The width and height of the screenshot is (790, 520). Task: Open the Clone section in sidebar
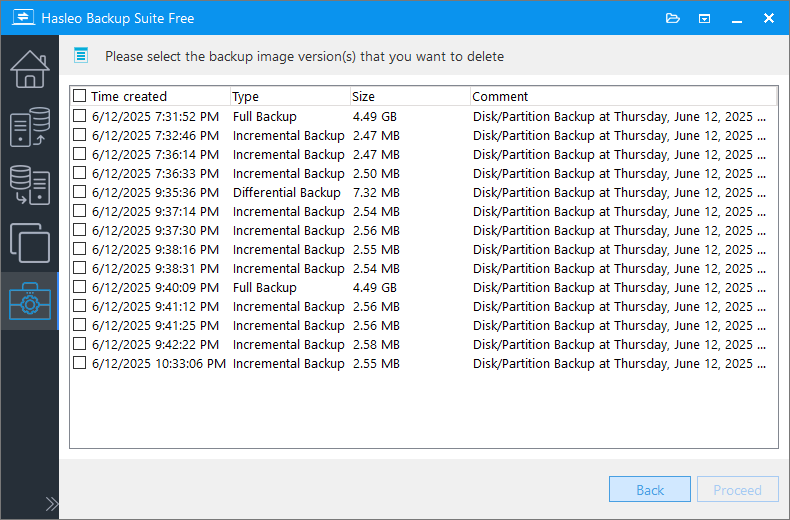[x=30, y=243]
